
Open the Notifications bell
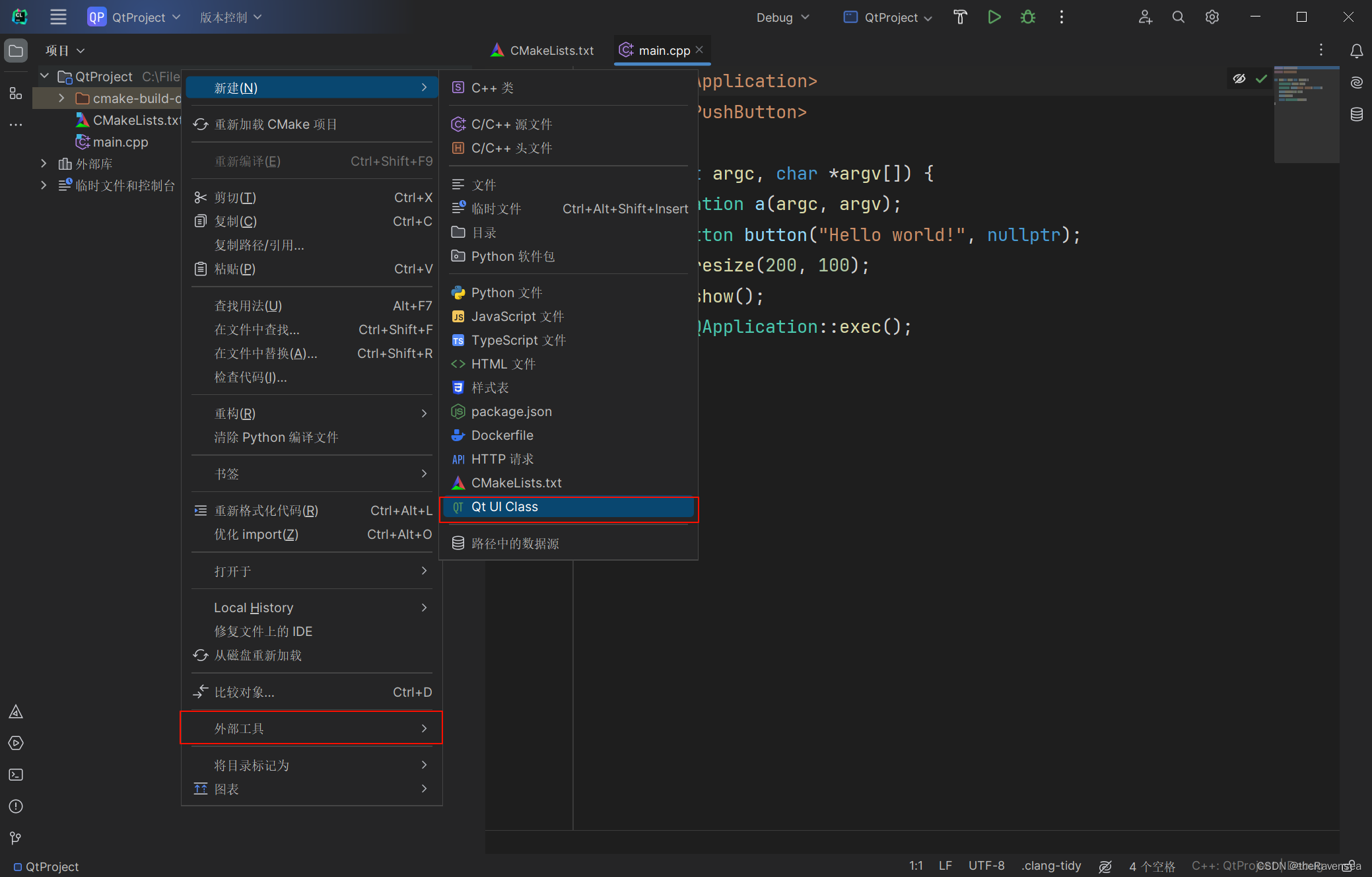tap(1357, 51)
